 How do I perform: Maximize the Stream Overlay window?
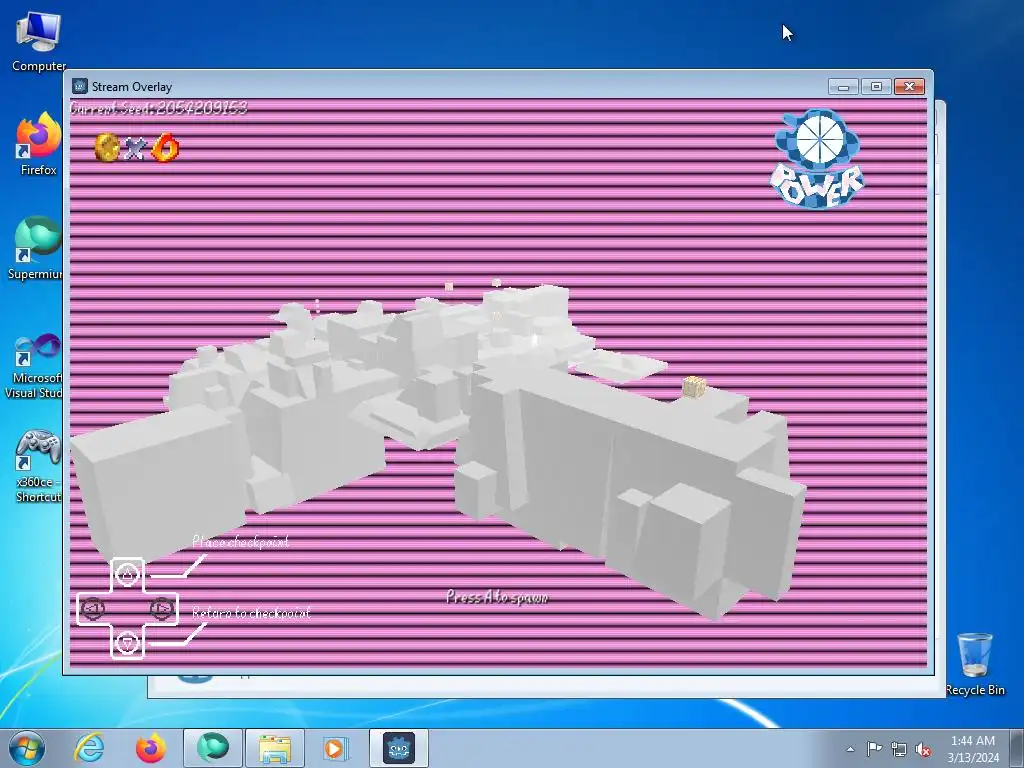876,86
